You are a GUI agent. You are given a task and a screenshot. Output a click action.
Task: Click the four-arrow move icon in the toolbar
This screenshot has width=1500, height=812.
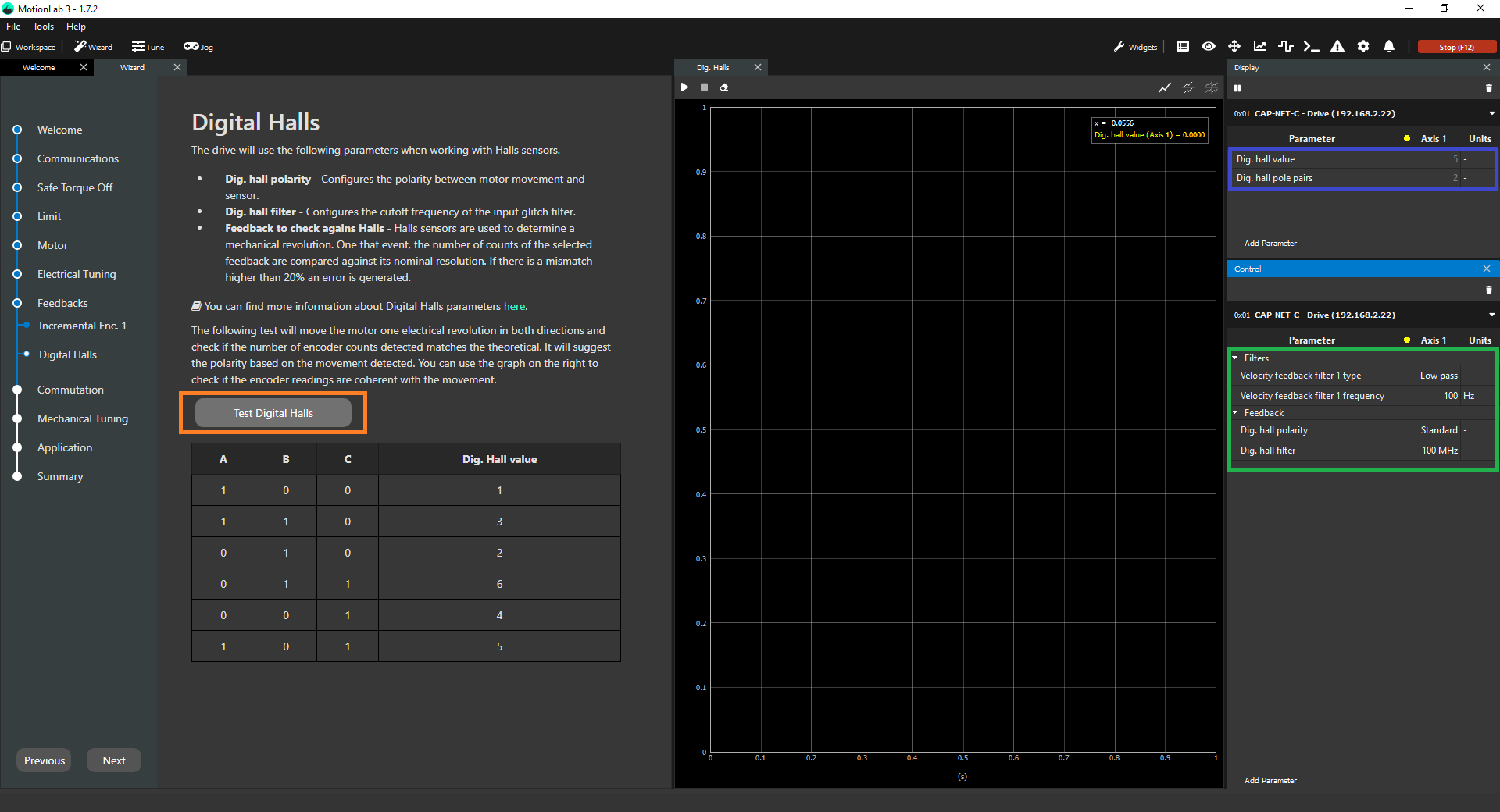(x=1234, y=47)
